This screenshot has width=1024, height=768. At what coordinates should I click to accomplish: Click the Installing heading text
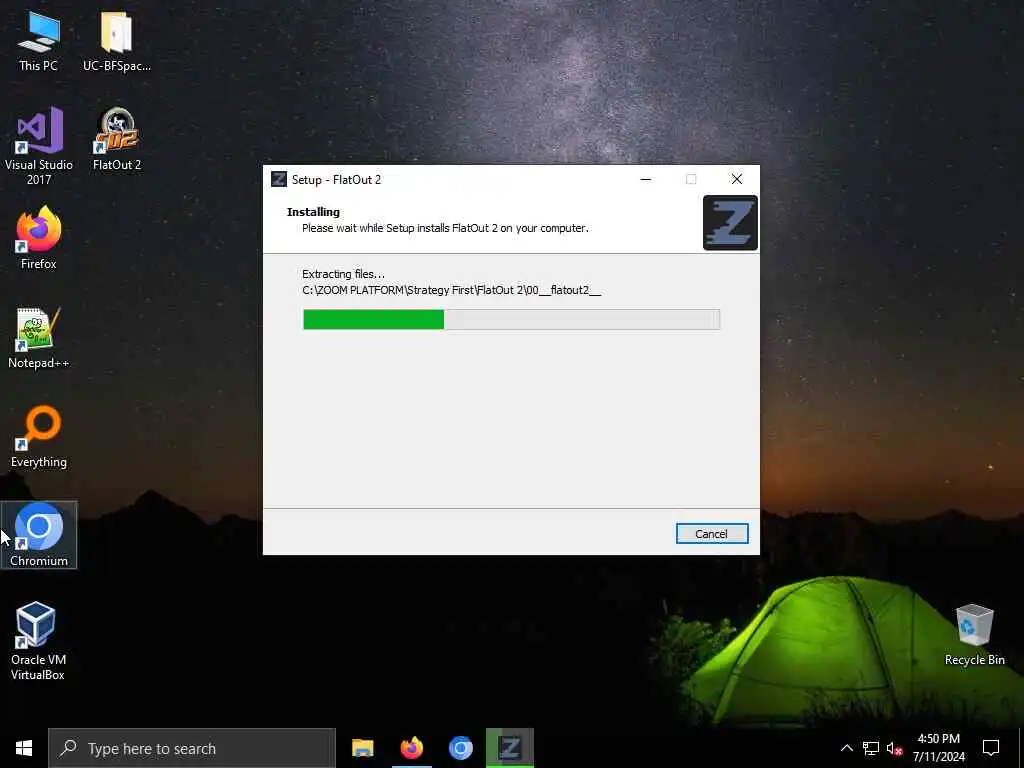(x=313, y=212)
